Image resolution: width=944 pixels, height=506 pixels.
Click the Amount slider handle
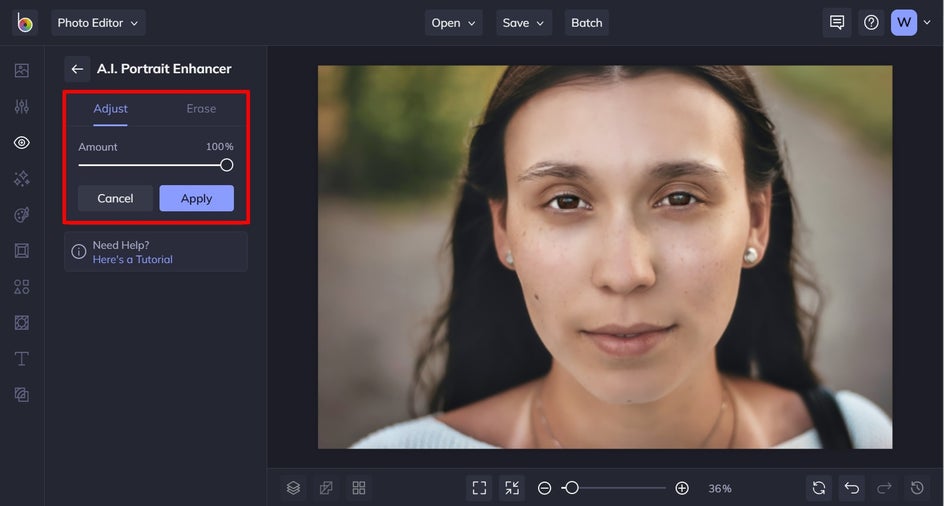coord(226,165)
